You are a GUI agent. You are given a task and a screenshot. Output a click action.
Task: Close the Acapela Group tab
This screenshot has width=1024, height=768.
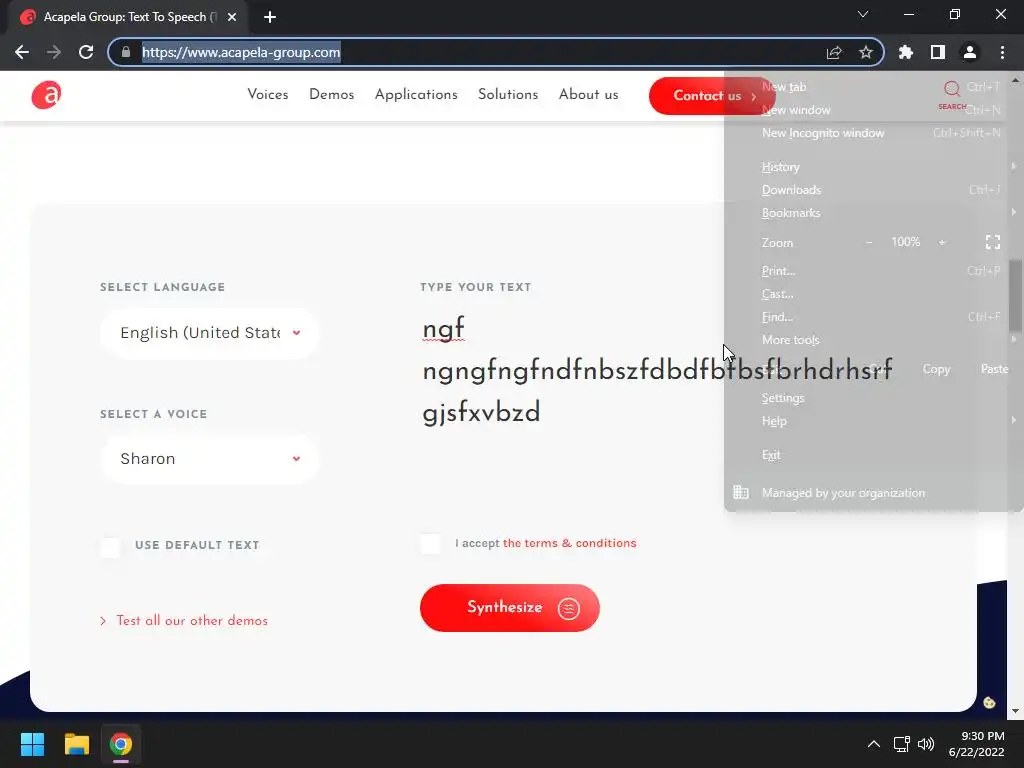tap(232, 17)
